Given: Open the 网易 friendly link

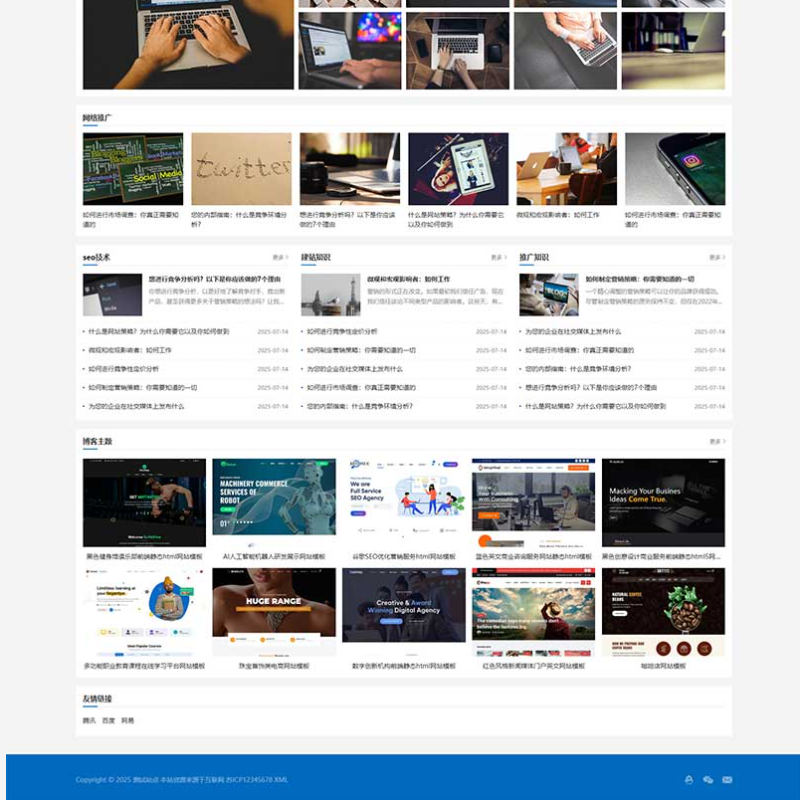Looking at the screenshot, I should [127, 720].
